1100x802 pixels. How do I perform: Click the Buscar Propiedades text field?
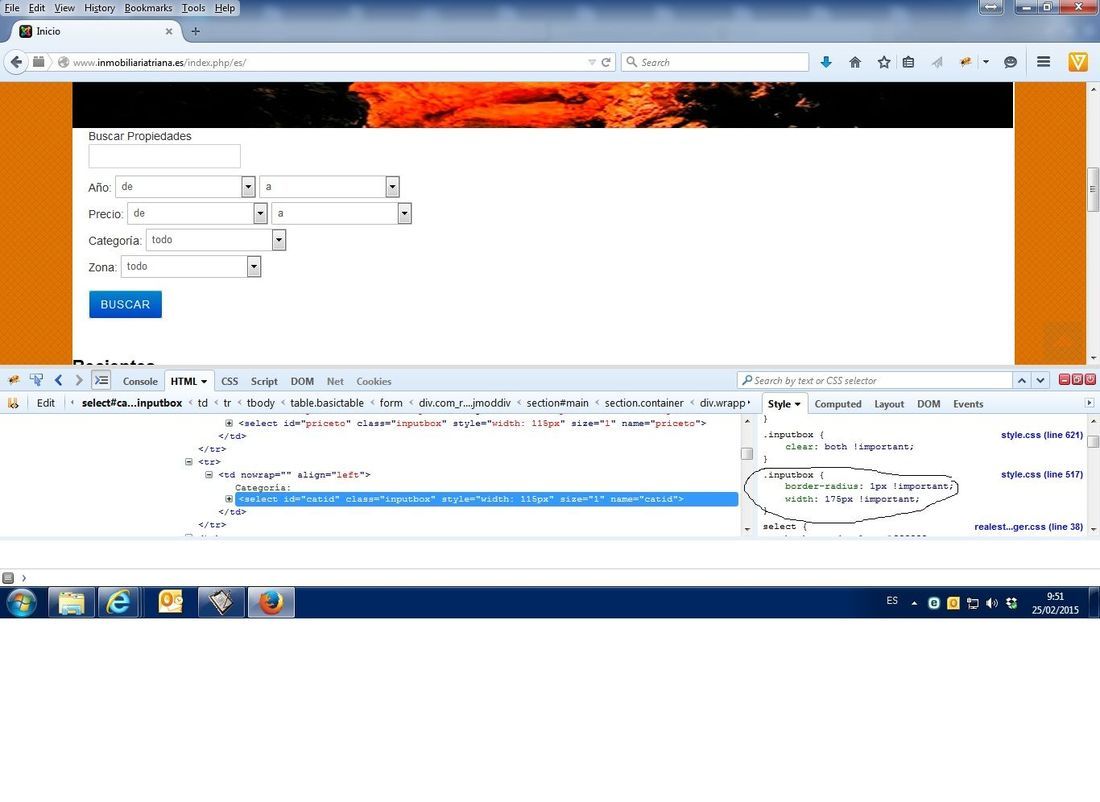point(164,156)
